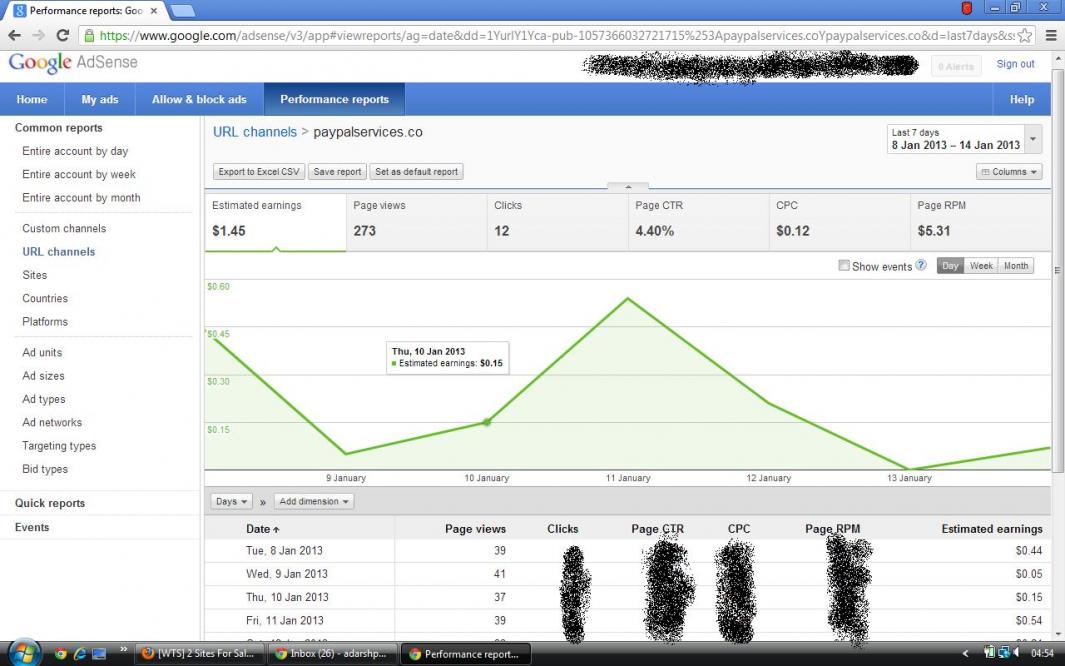Open Entire account by day report
This screenshot has height=666, width=1065.
coord(75,151)
